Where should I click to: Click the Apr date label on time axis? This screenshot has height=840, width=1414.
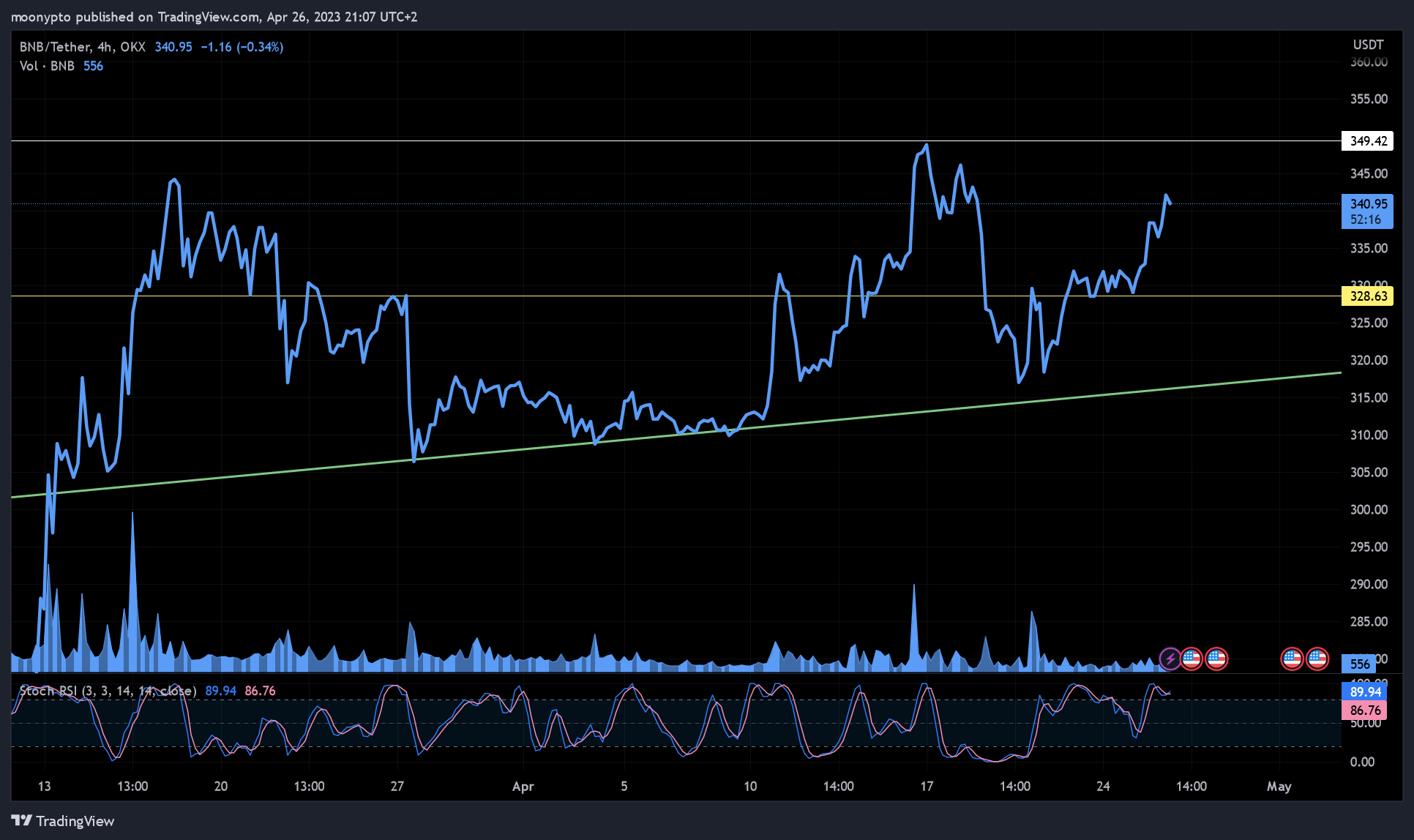pyautogui.click(x=523, y=787)
